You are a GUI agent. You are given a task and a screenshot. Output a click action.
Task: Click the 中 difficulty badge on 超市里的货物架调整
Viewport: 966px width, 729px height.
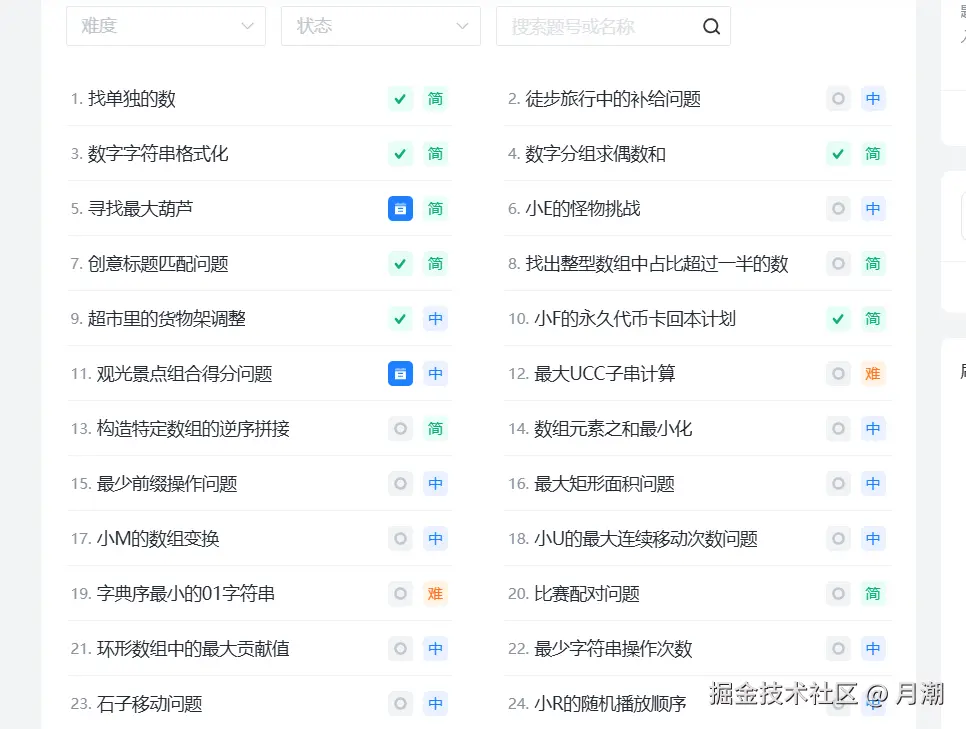(435, 318)
